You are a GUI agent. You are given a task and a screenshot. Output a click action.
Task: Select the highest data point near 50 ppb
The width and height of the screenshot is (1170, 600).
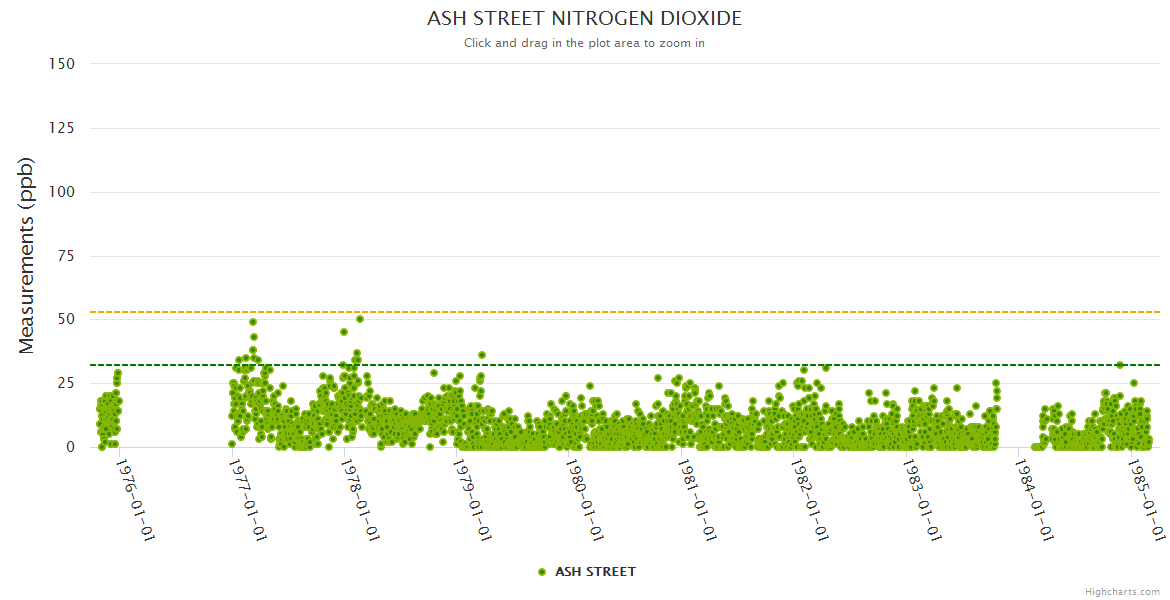coord(360,319)
